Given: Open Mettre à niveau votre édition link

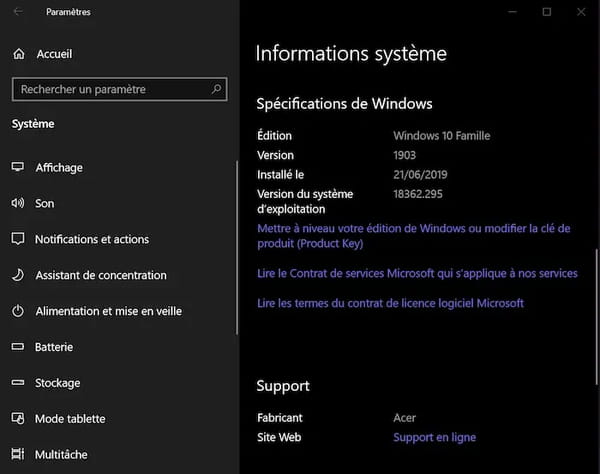Looking at the screenshot, I should pyautogui.click(x=414, y=236).
